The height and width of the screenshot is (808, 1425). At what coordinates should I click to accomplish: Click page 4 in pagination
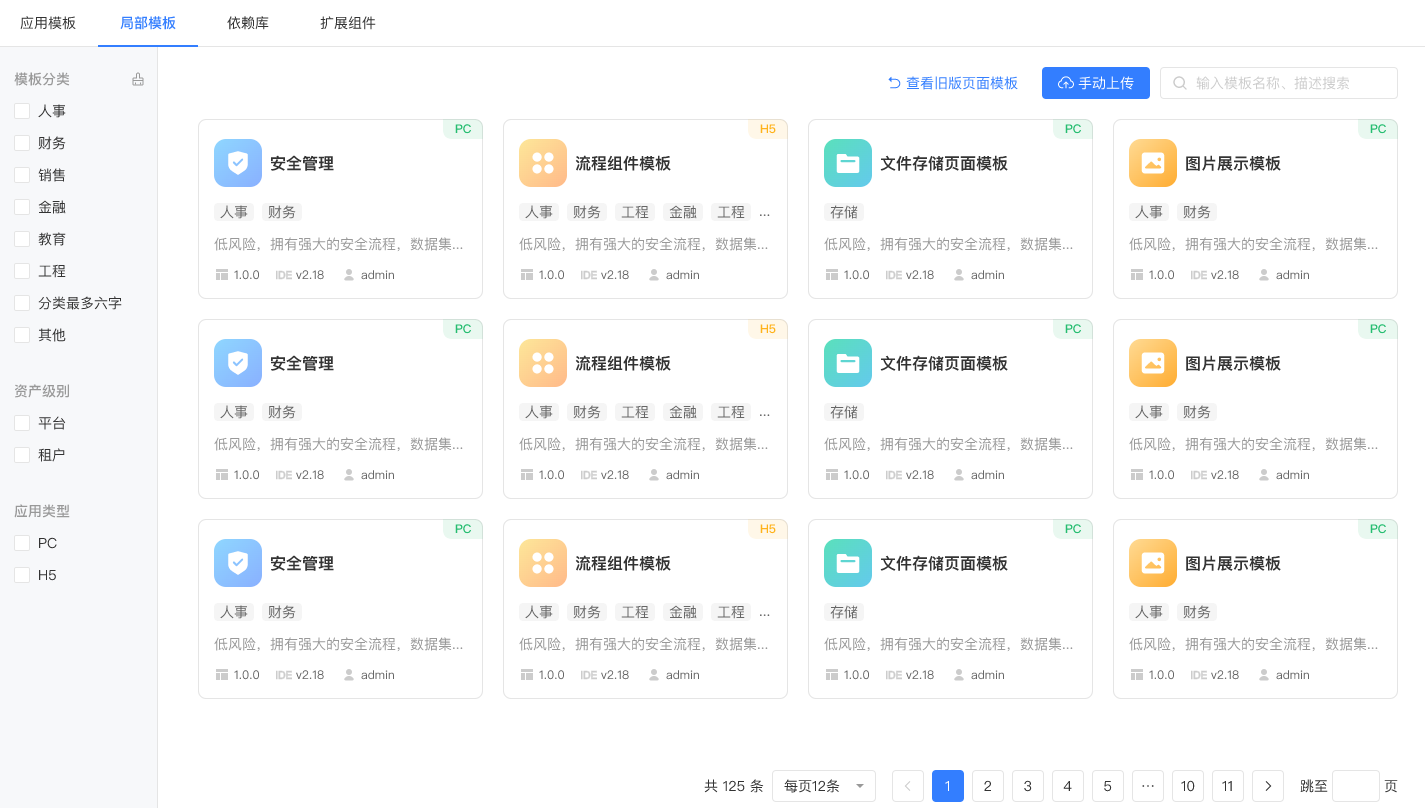pyautogui.click(x=1068, y=786)
